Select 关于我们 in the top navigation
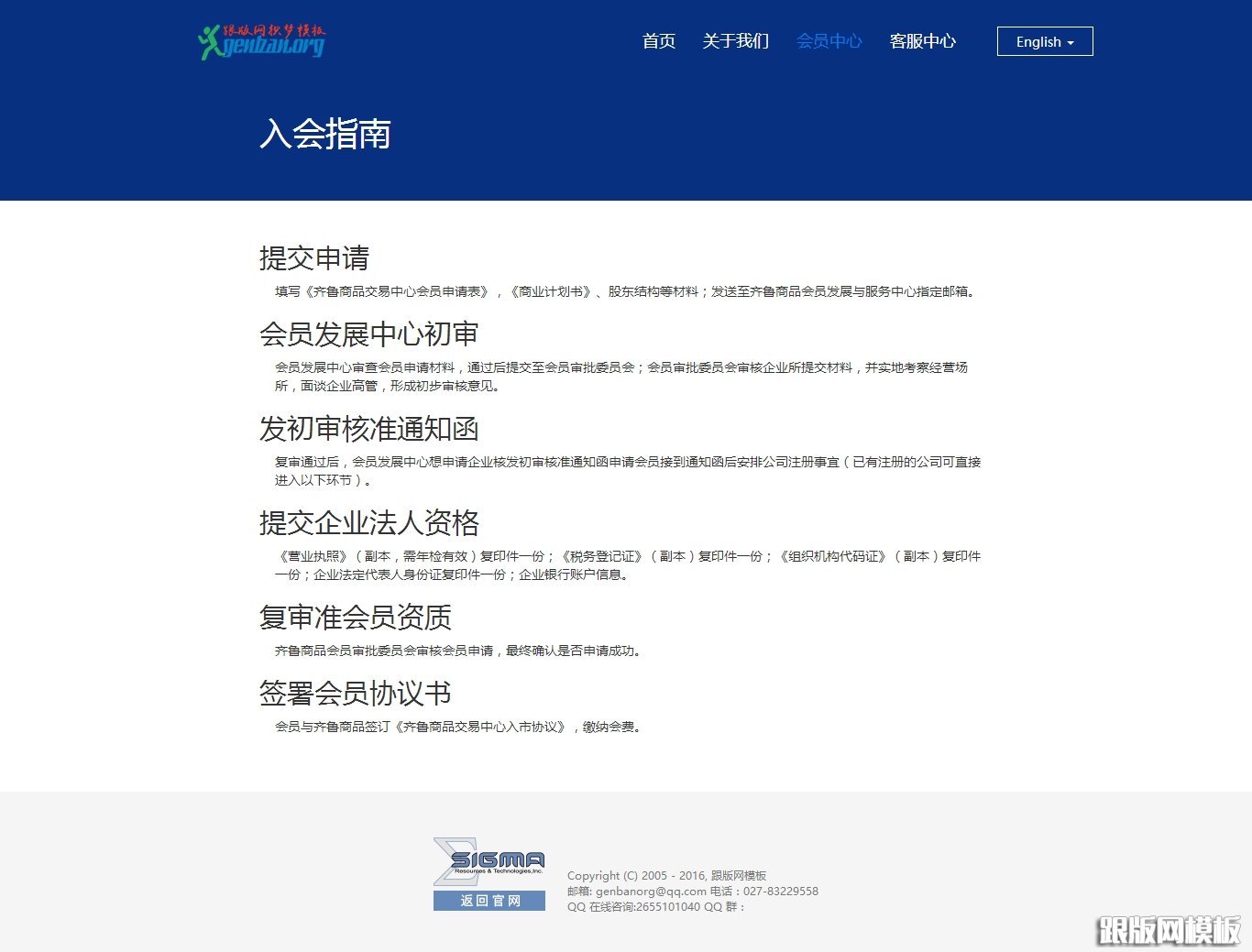The height and width of the screenshot is (952, 1252). [x=735, y=40]
